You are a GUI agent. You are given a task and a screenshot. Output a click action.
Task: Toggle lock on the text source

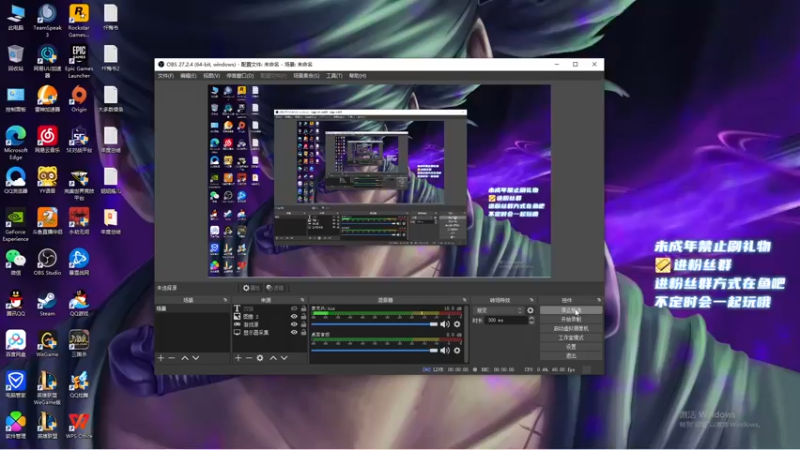point(303,308)
